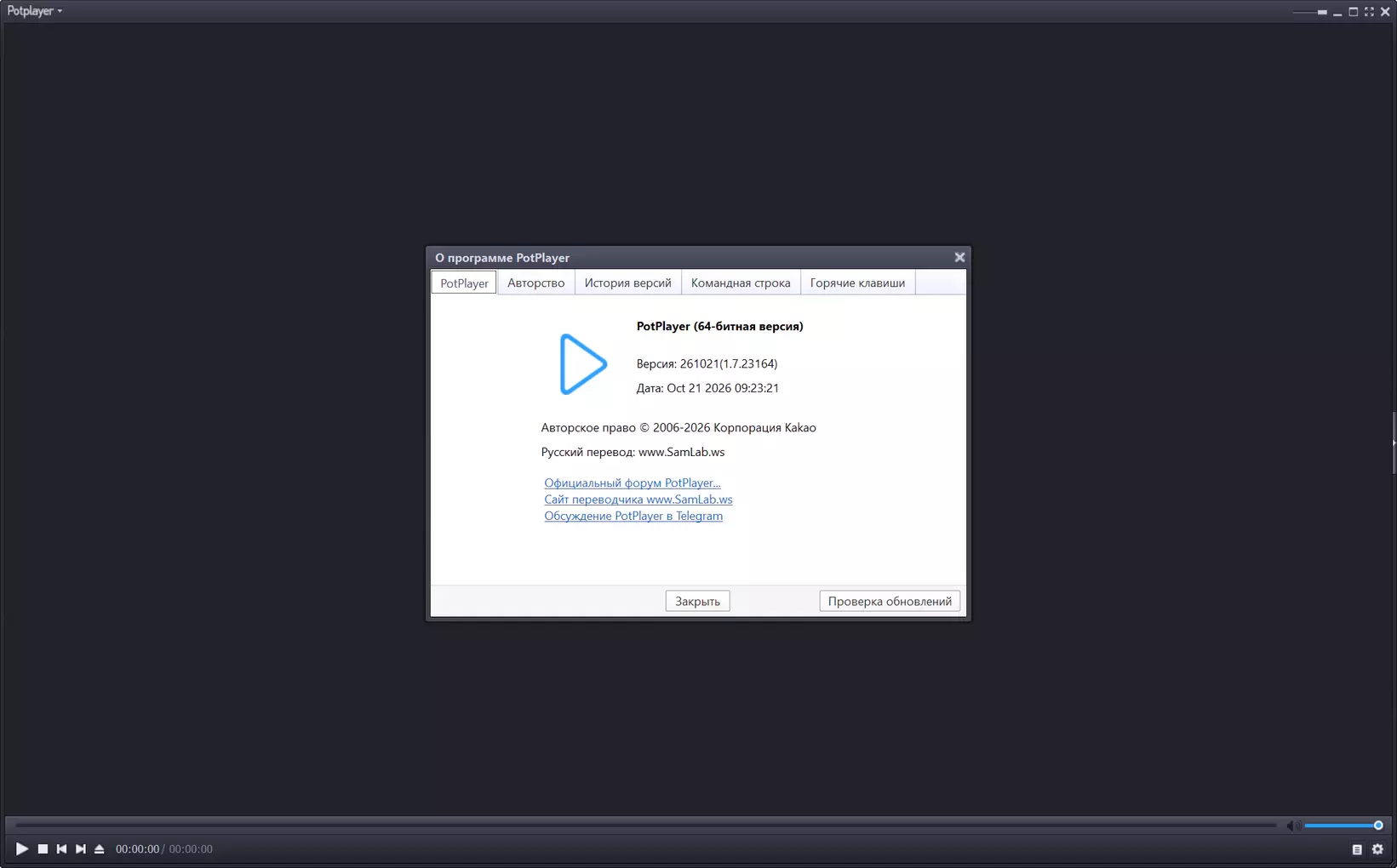
Task: Open Обсуждение PotPlayer в Telegram link
Action: click(x=633, y=516)
